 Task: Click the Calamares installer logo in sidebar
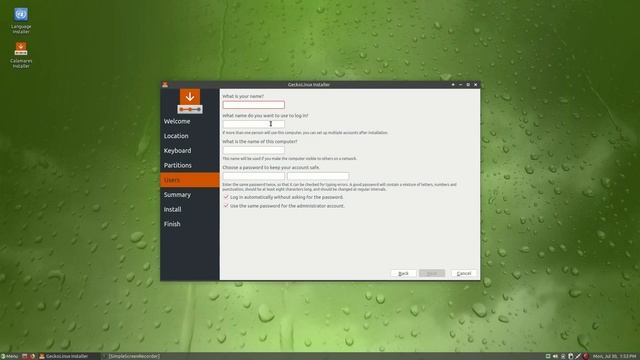coord(190,101)
